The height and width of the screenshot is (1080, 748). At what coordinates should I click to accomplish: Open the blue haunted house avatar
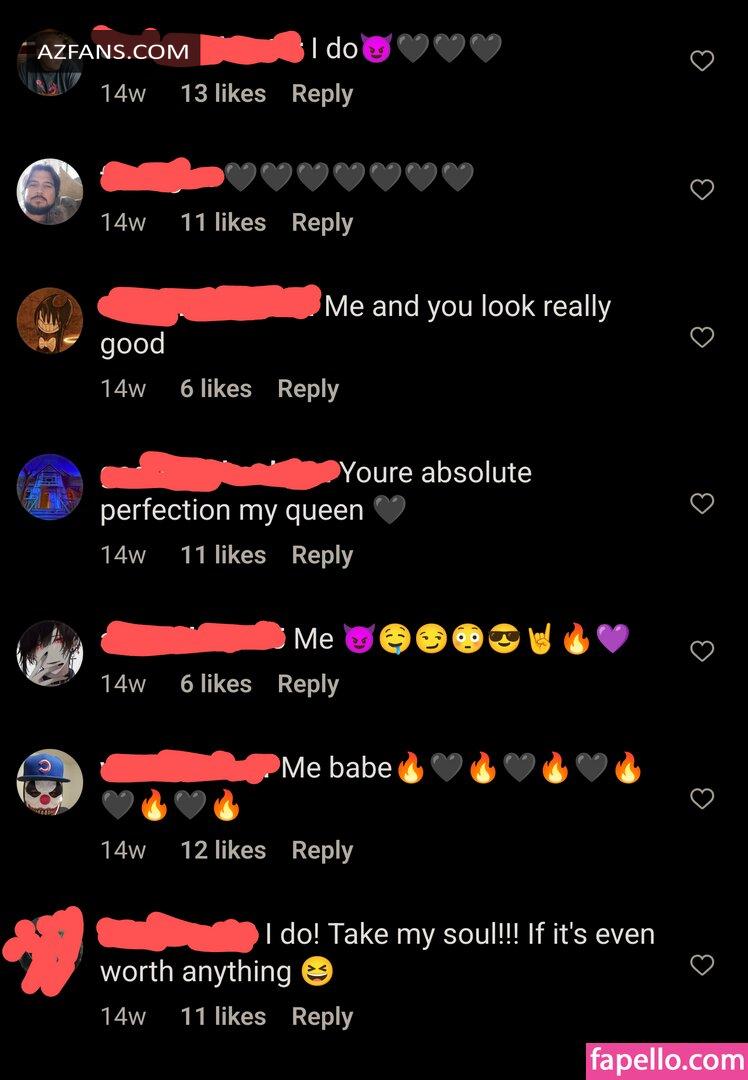pos(50,487)
